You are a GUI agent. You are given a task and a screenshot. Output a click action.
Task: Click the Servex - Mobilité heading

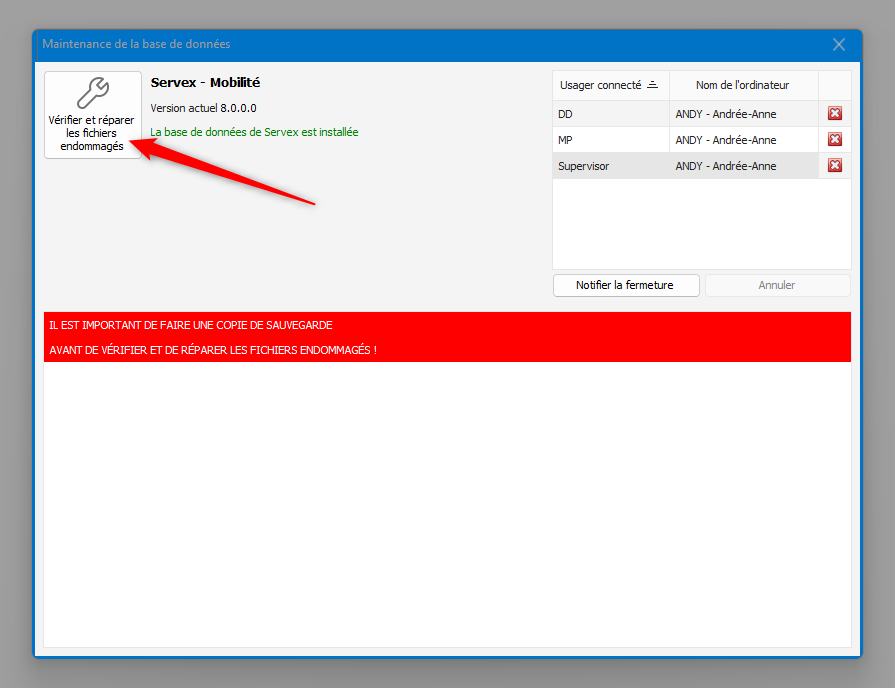(x=205, y=83)
